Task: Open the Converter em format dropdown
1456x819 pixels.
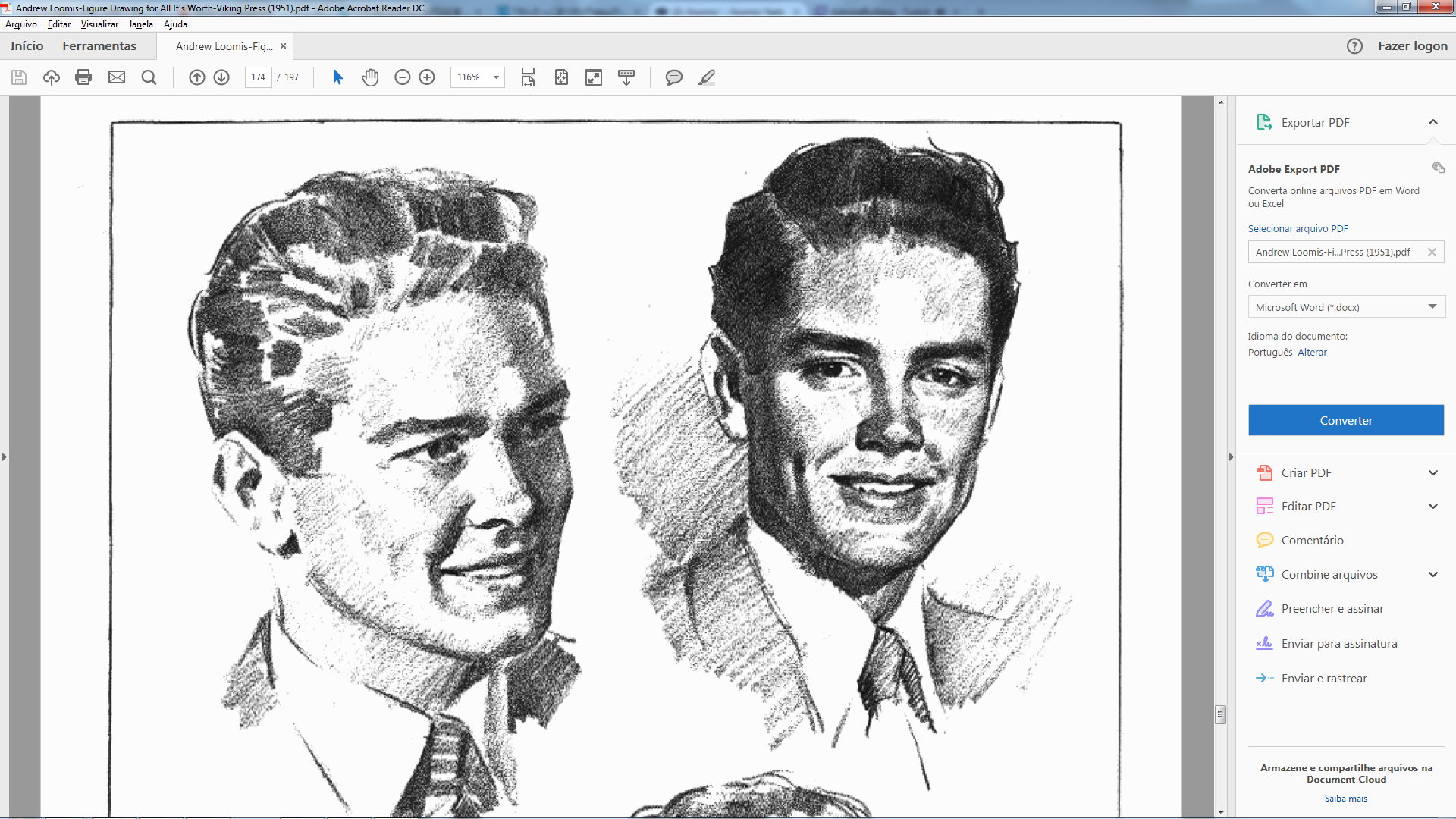Action: click(1346, 307)
